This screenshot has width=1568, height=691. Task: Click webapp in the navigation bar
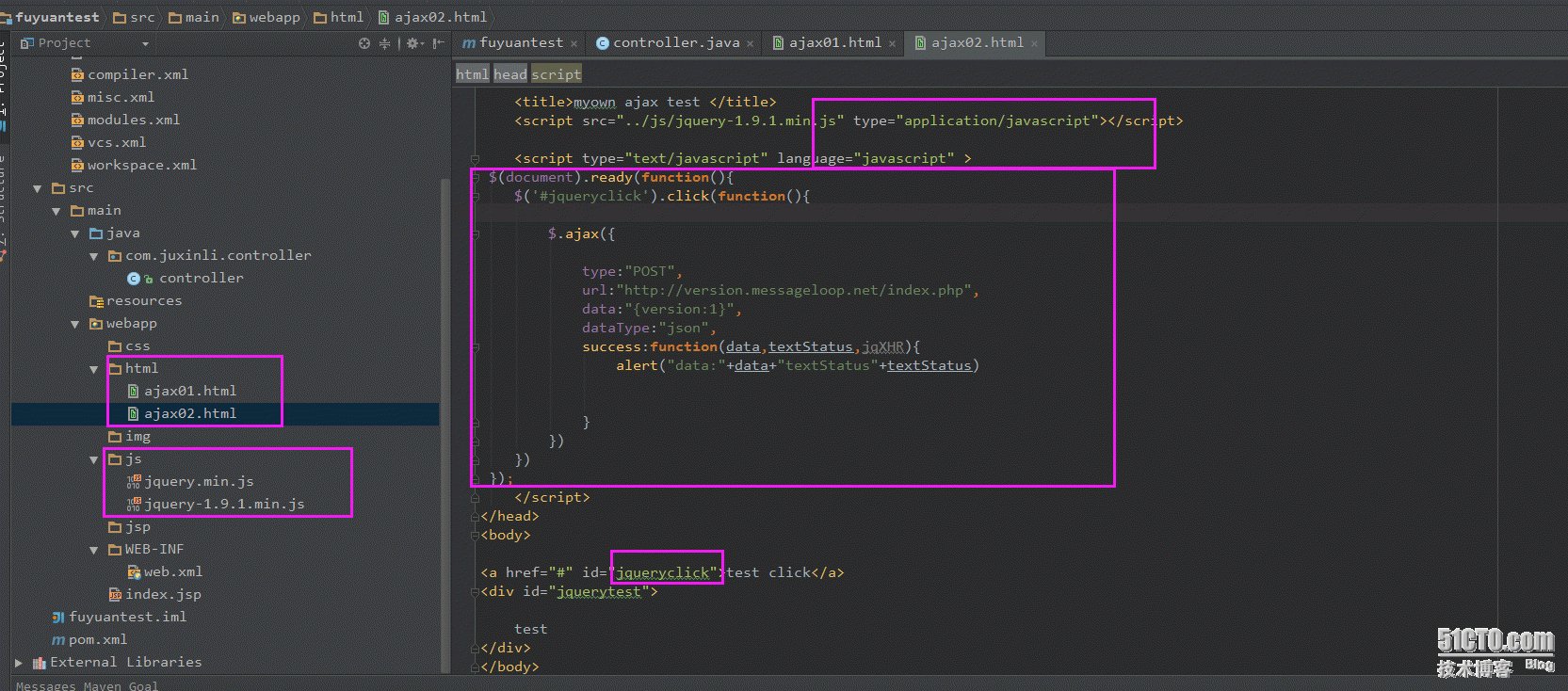pos(267,17)
